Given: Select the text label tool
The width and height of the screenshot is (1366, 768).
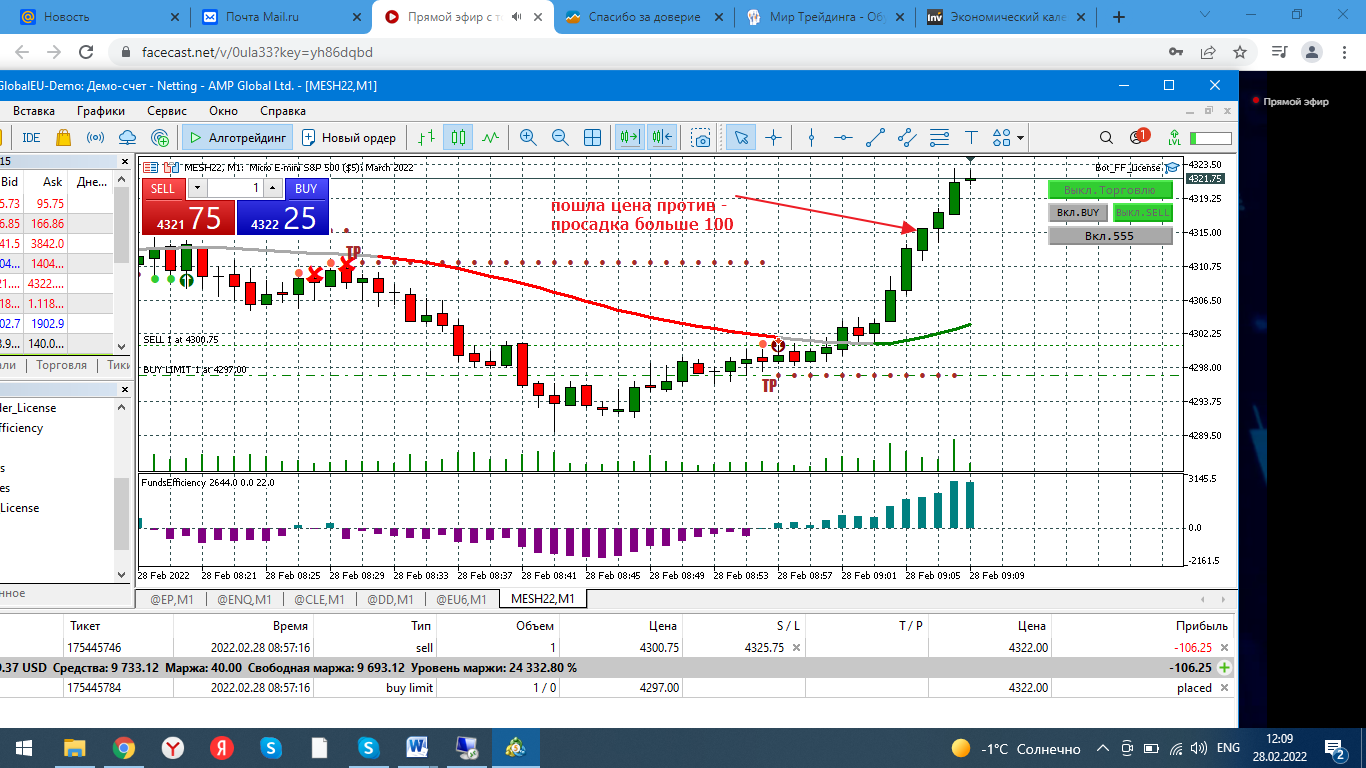Looking at the screenshot, I should point(971,138).
